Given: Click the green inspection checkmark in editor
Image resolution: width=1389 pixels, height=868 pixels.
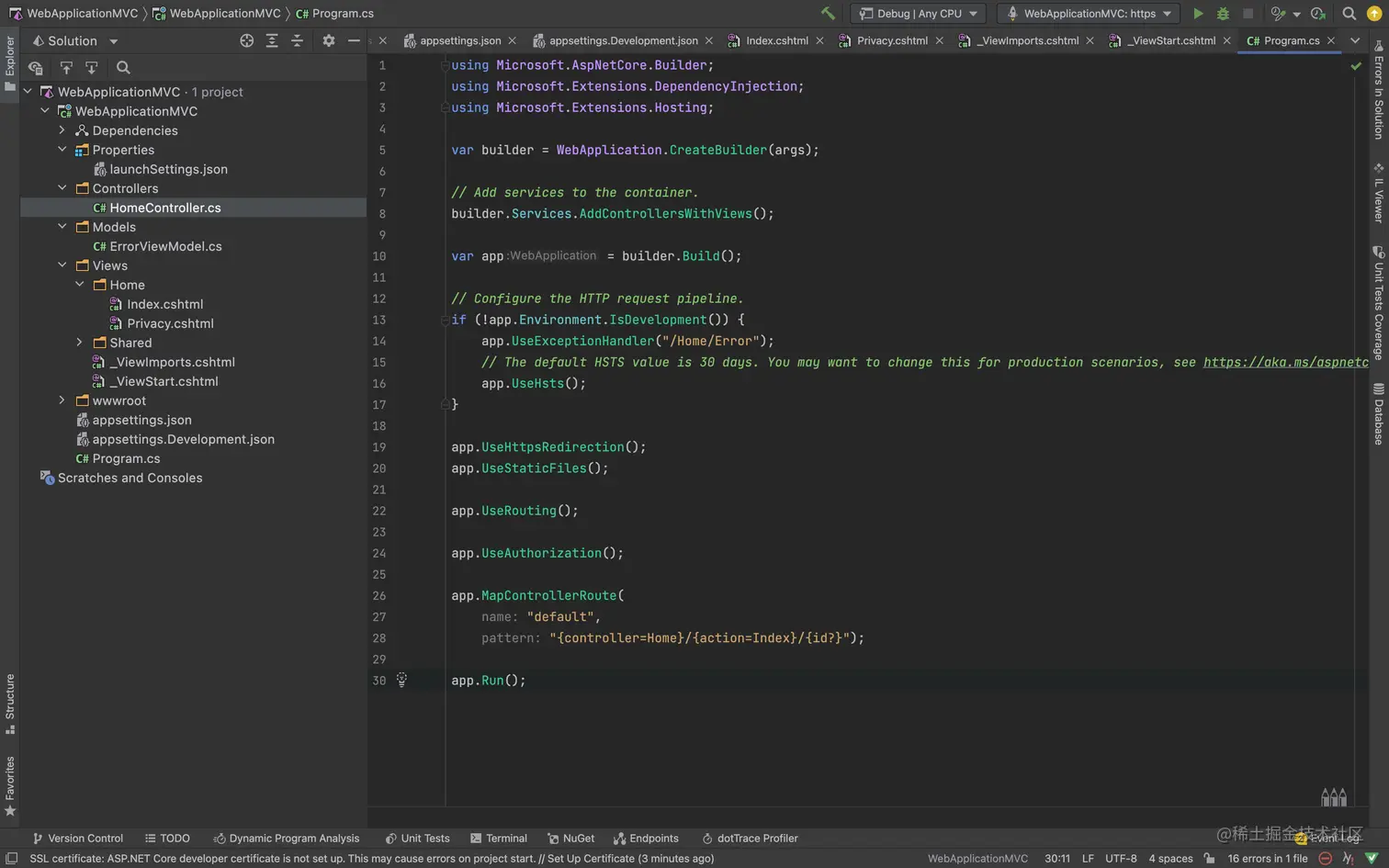Looking at the screenshot, I should (1356, 65).
